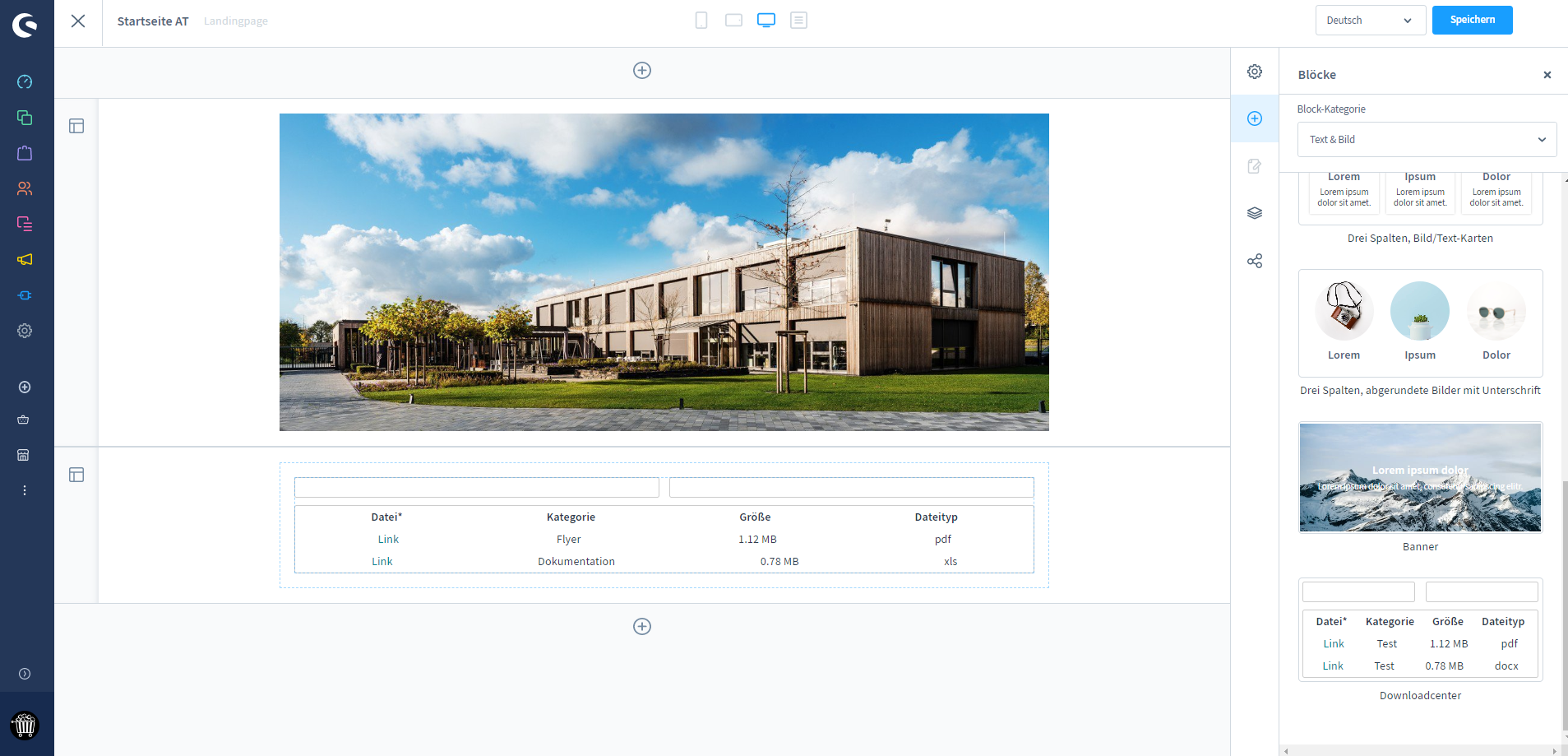1568x756 pixels.
Task: Click the Kategorie column header in canvas
Action: pyautogui.click(x=571, y=517)
